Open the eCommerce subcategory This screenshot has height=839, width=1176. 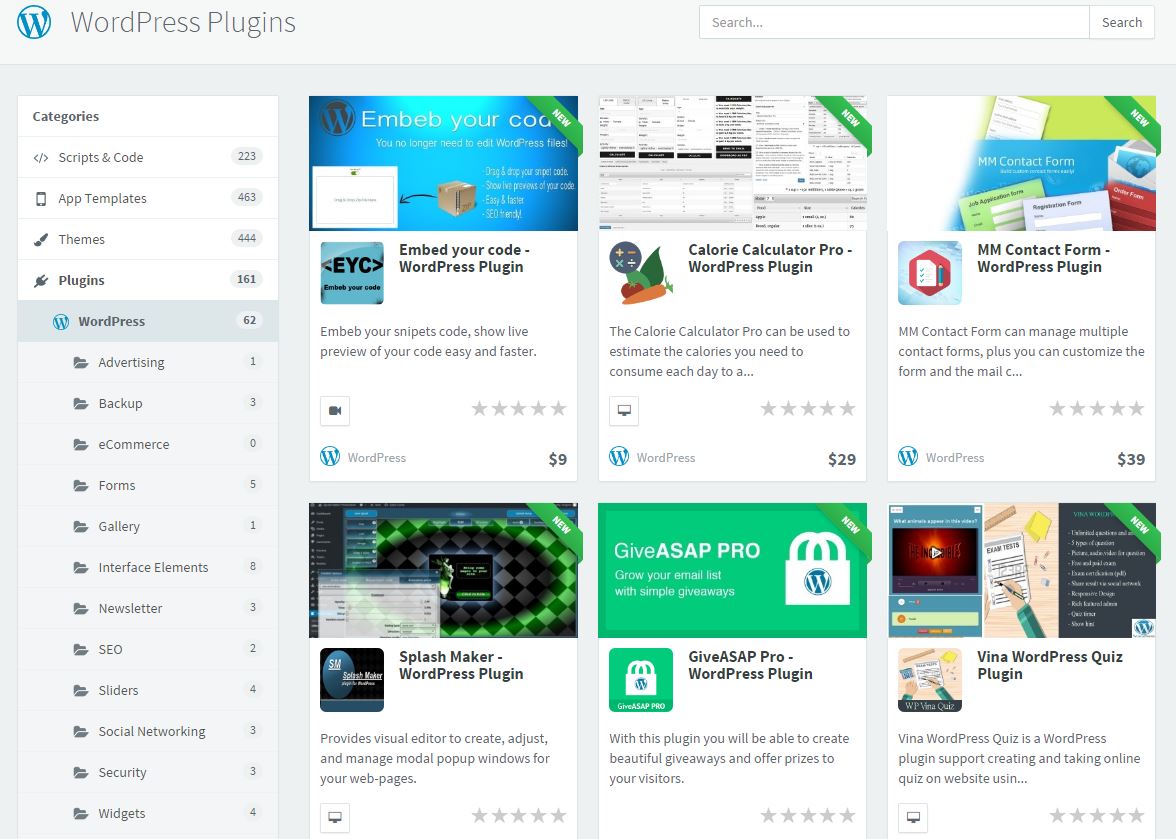pos(148,444)
